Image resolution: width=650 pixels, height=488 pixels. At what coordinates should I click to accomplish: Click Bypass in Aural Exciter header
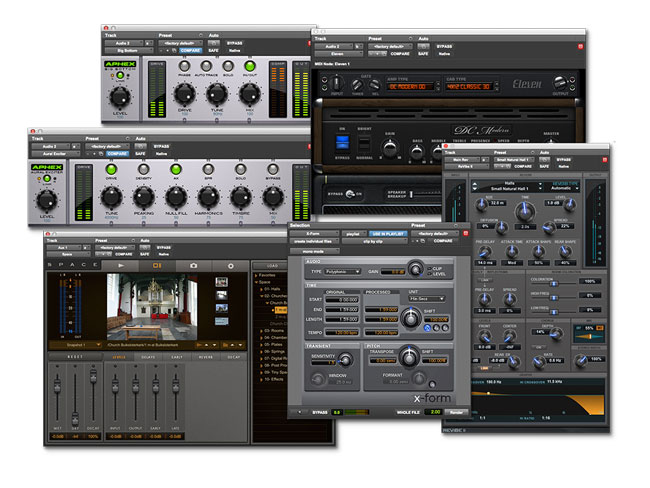point(161,146)
